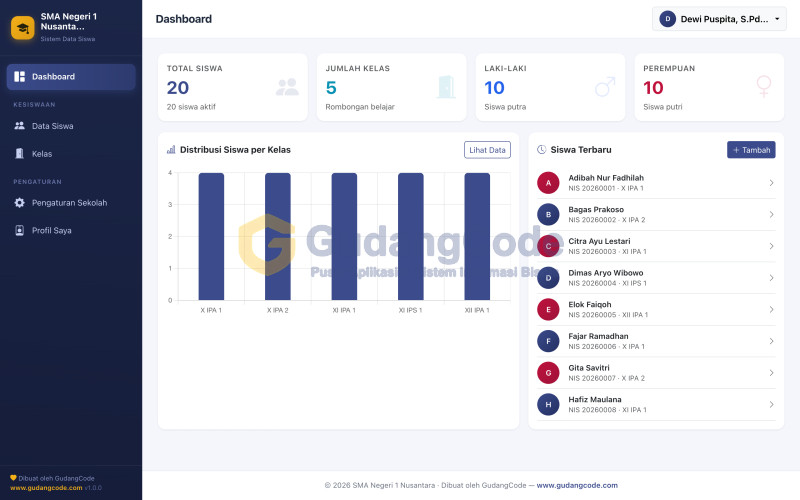Screen dimensions: 800x500
Task: Click the 'Siswa putra' label
Action: [505, 107]
